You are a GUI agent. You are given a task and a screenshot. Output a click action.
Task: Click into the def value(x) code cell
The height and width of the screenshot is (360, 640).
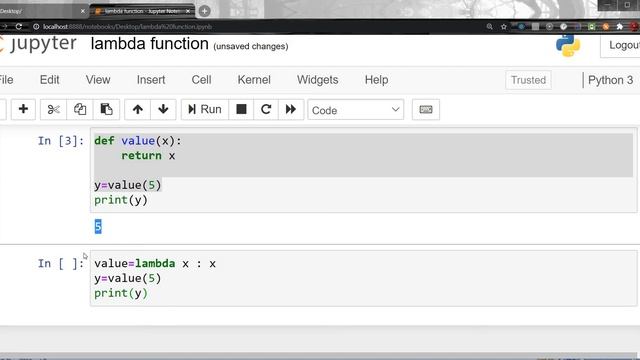tap(363, 170)
